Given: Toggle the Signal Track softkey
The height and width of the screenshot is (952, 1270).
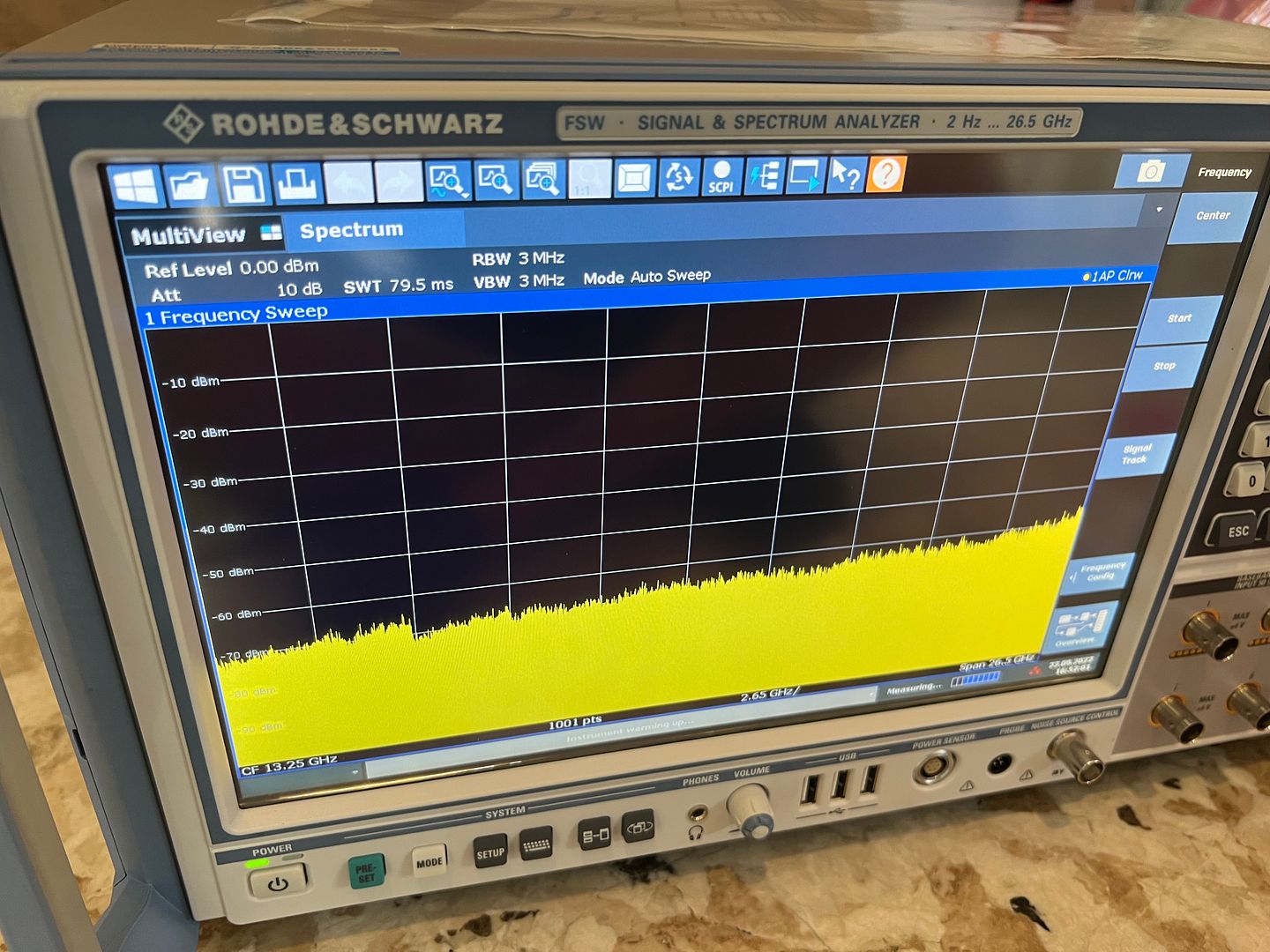Looking at the screenshot, I should tap(1136, 455).
